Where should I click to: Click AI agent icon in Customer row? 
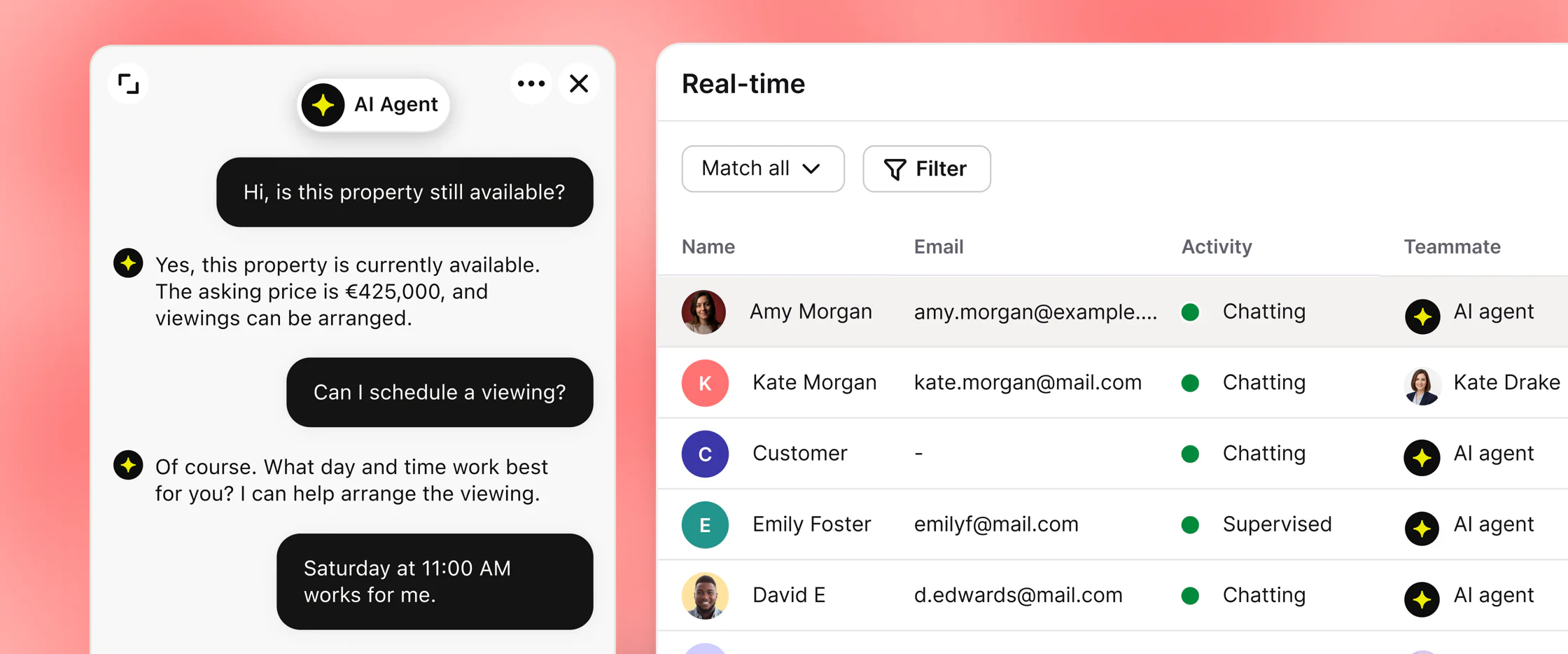tap(1422, 458)
